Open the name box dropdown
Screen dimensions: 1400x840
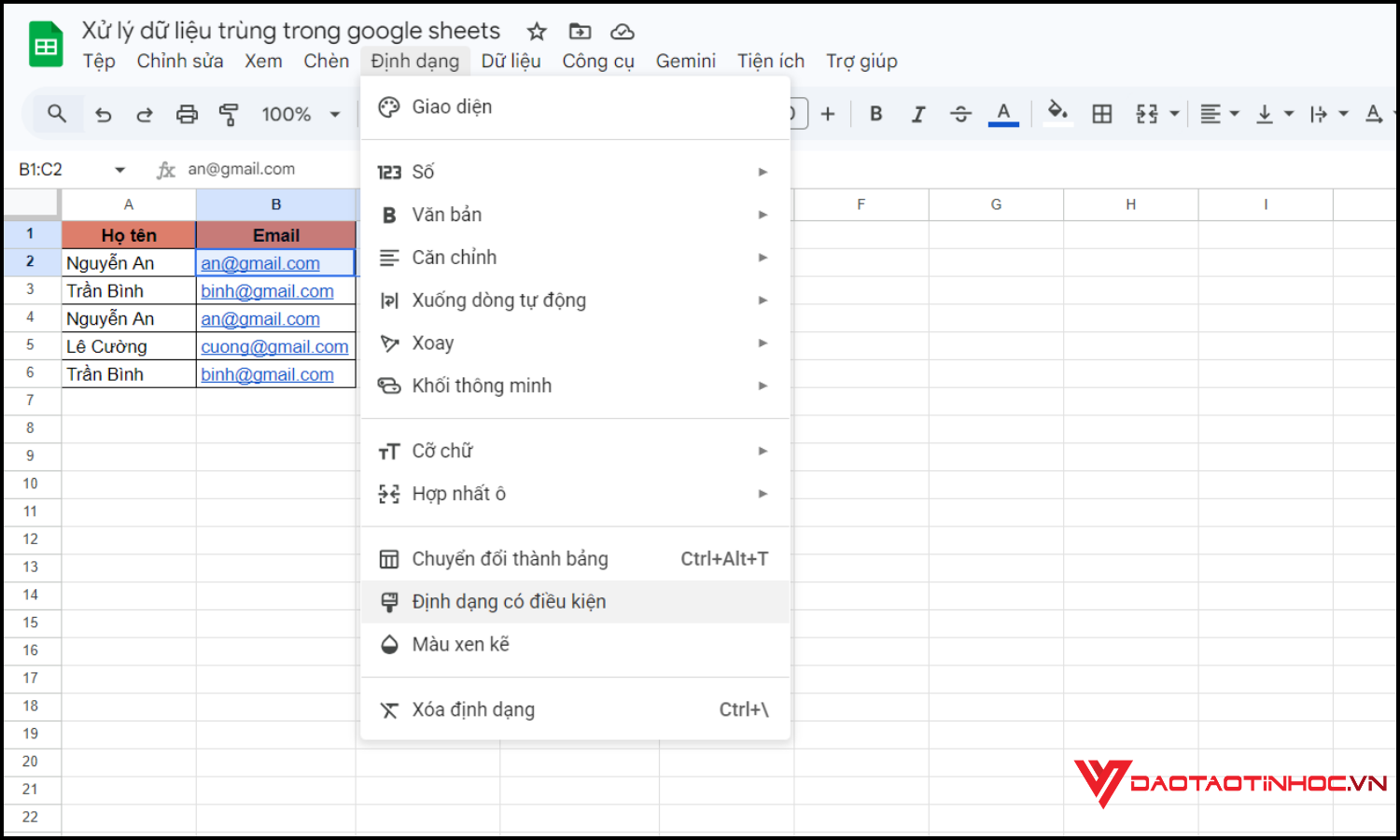(x=119, y=169)
